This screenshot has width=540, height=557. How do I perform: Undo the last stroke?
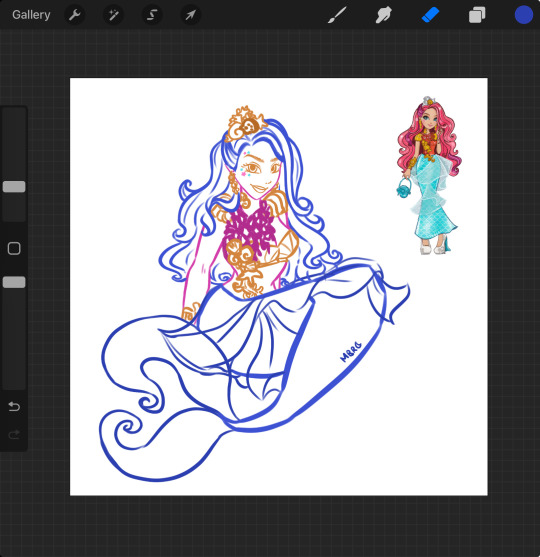pos(14,406)
